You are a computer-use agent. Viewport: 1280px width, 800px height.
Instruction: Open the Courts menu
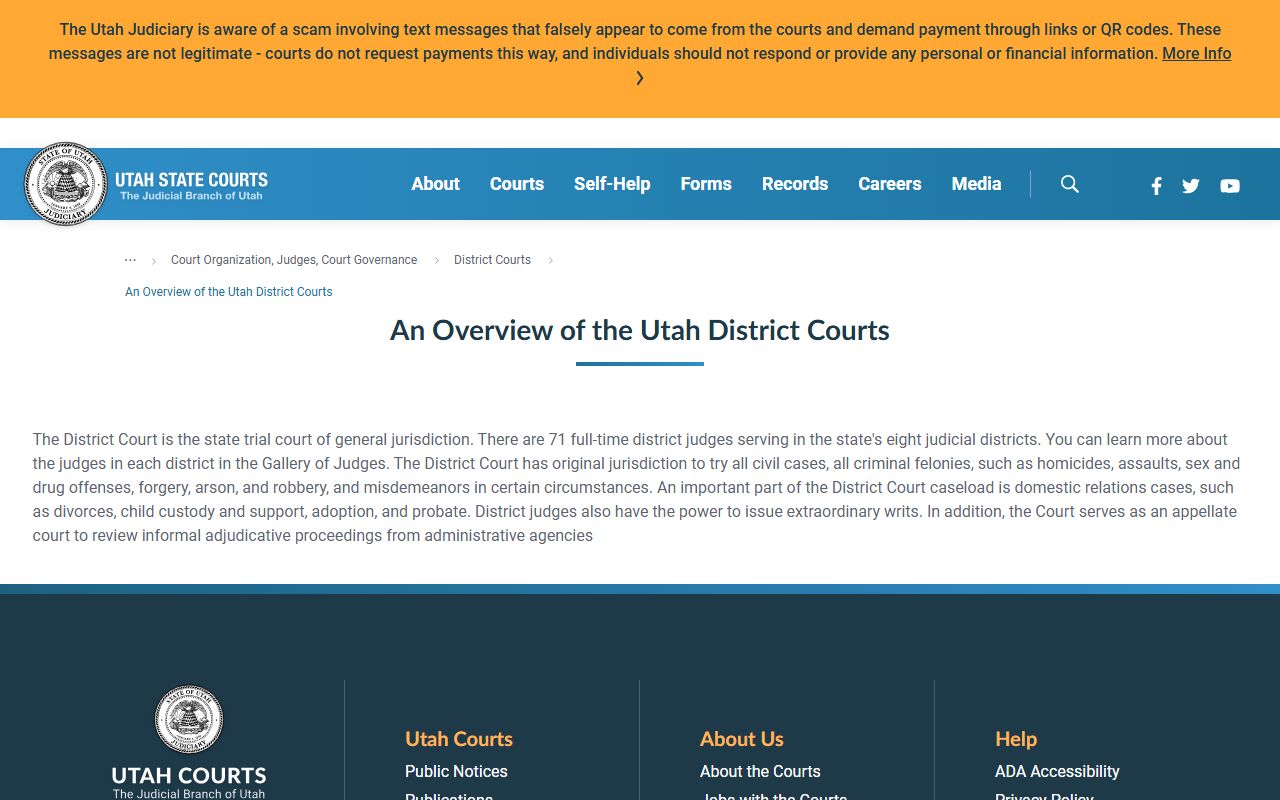coord(517,184)
